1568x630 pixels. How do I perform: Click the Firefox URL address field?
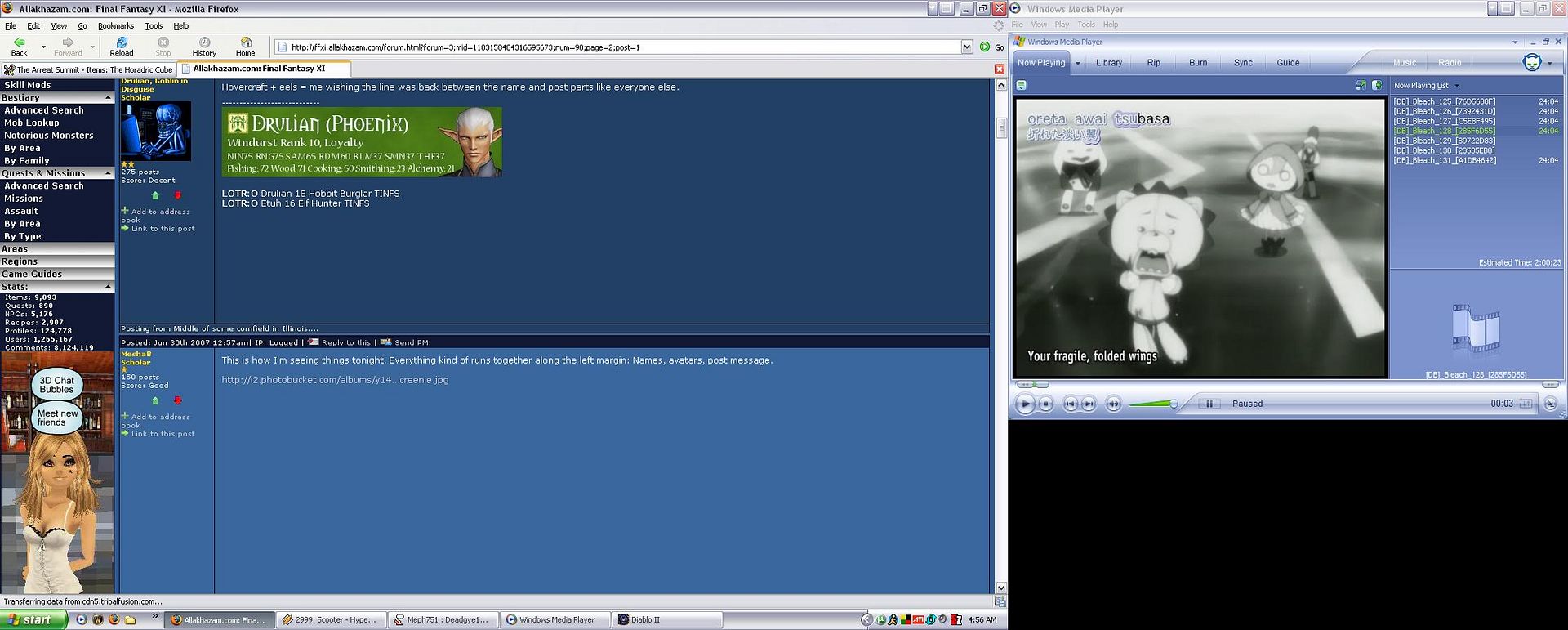pos(625,47)
